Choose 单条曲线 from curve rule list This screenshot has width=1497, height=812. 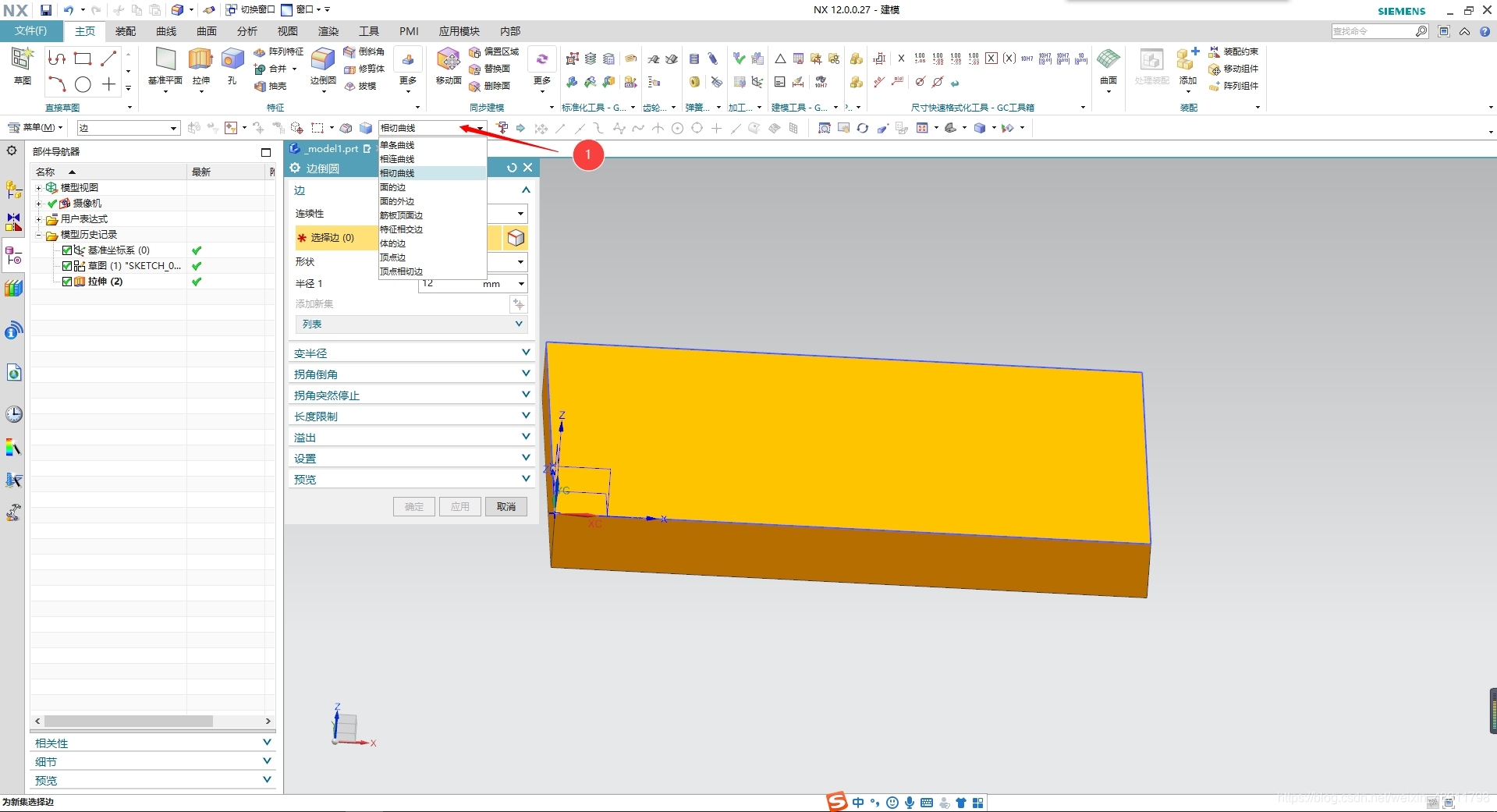(x=432, y=145)
